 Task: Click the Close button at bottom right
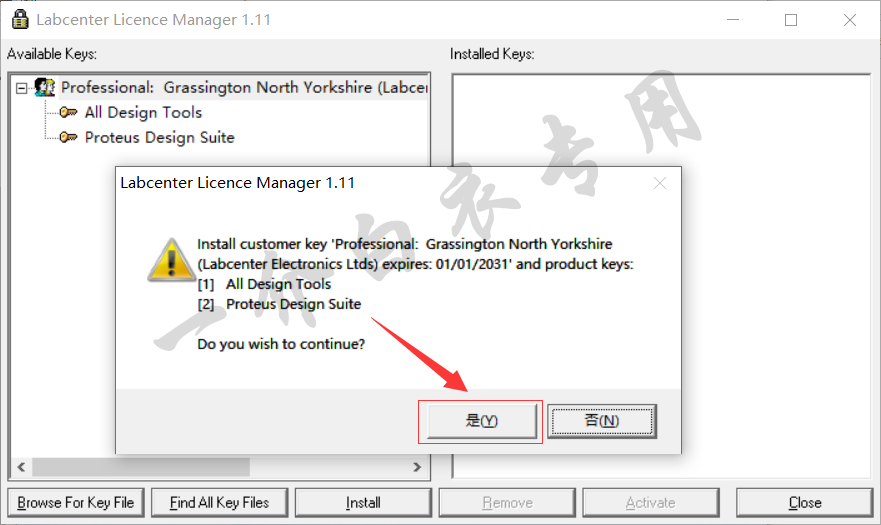(x=805, y=503)
